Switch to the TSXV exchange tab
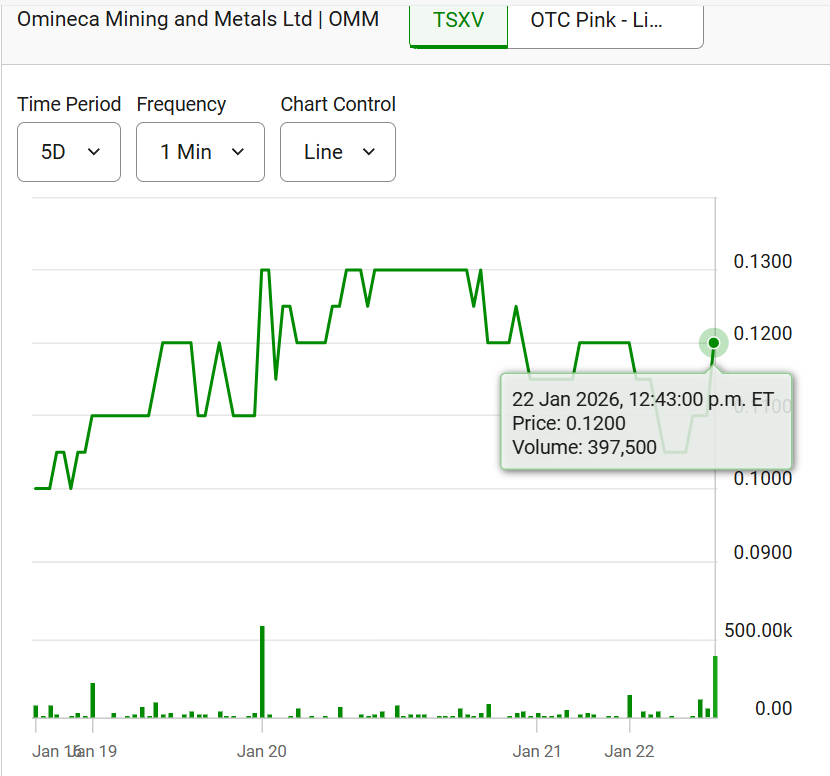The height and width of the screenshot is (776, 830). [x=458, y=26]
